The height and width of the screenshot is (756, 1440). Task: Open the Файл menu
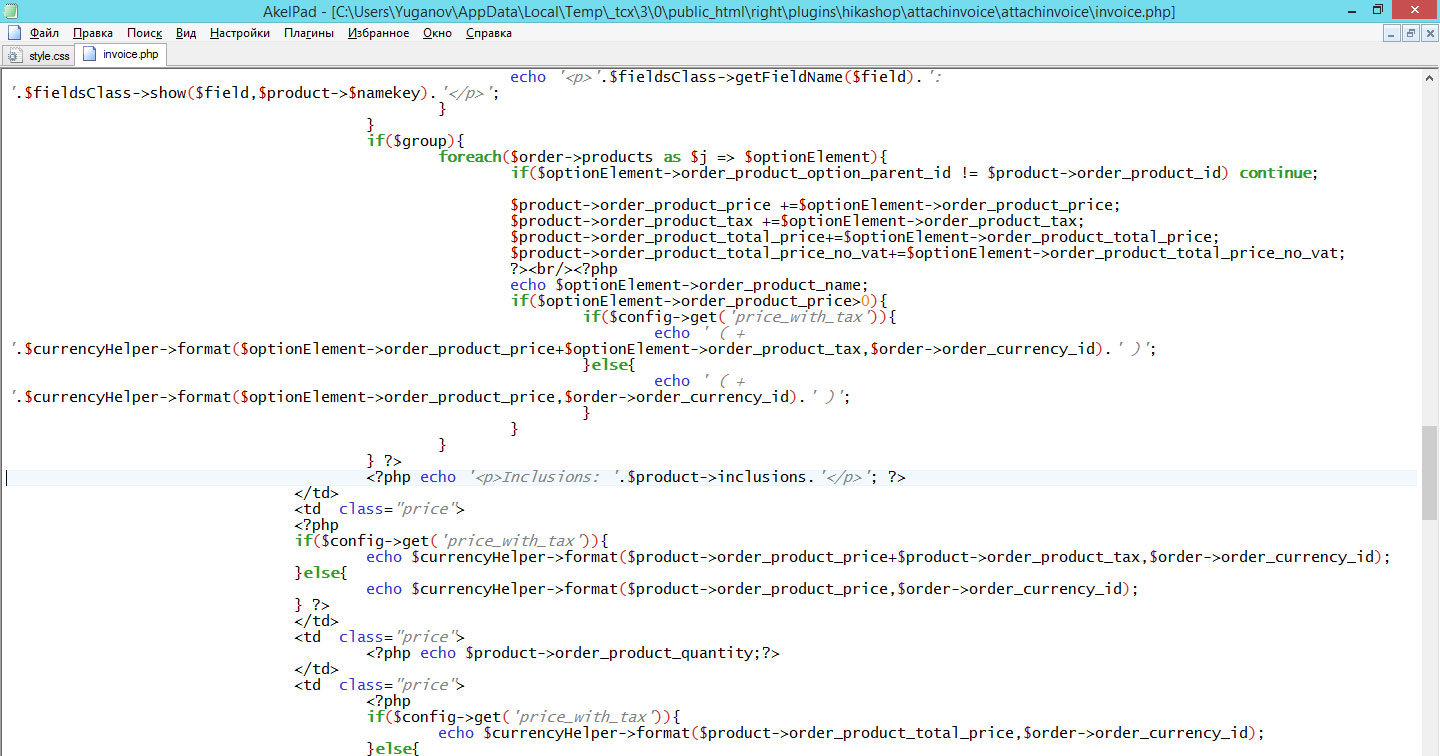click(x=44, y=33)
